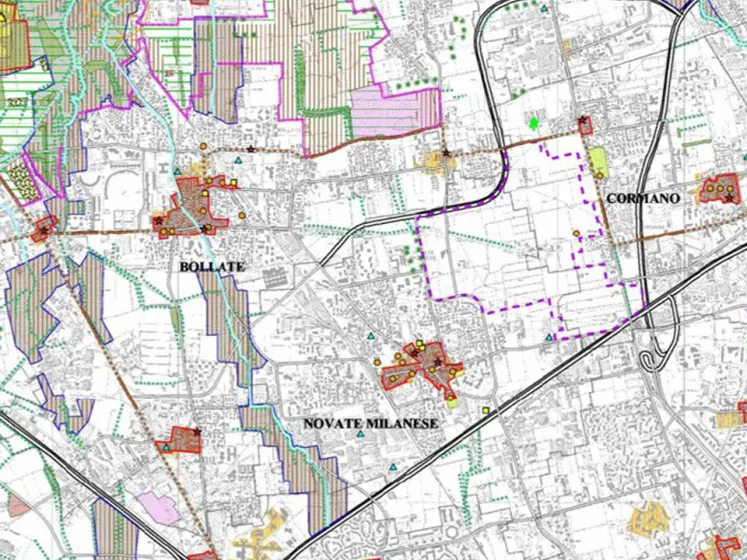Click the red historic center of Novate Milanese
The image size is (747, 560).
[420, 367]
